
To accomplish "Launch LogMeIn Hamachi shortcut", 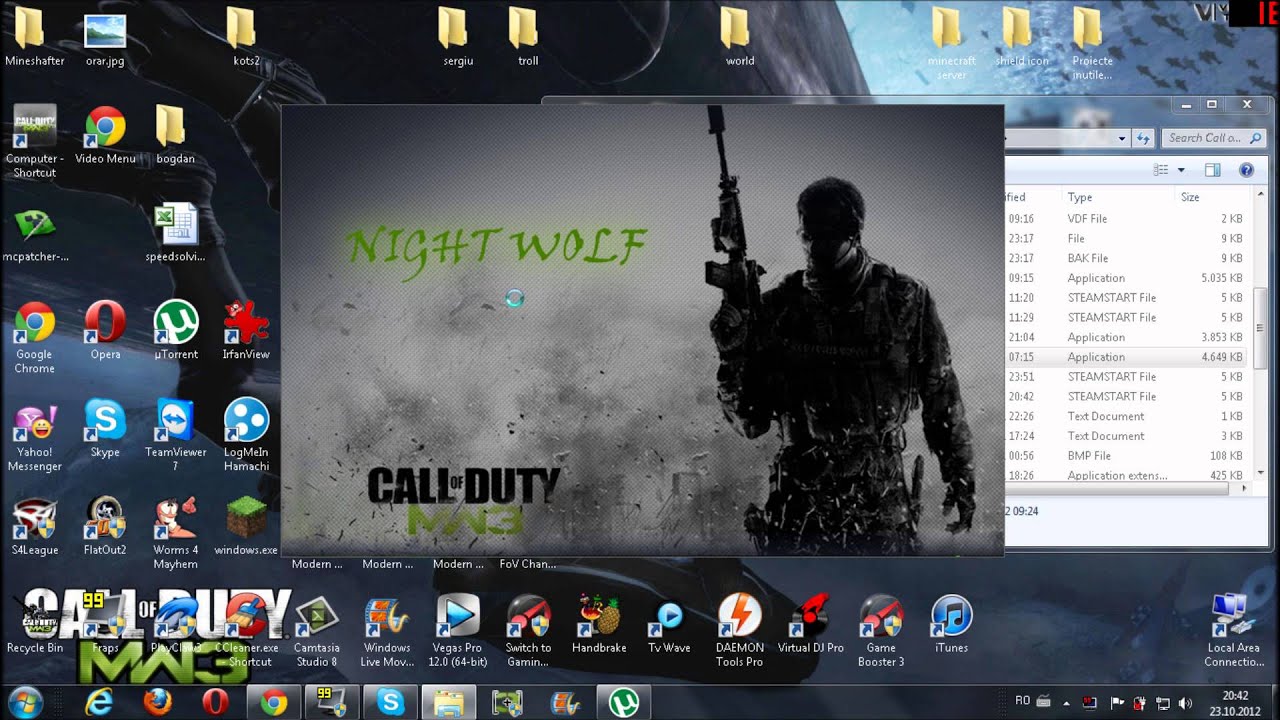I will [246, 436].
